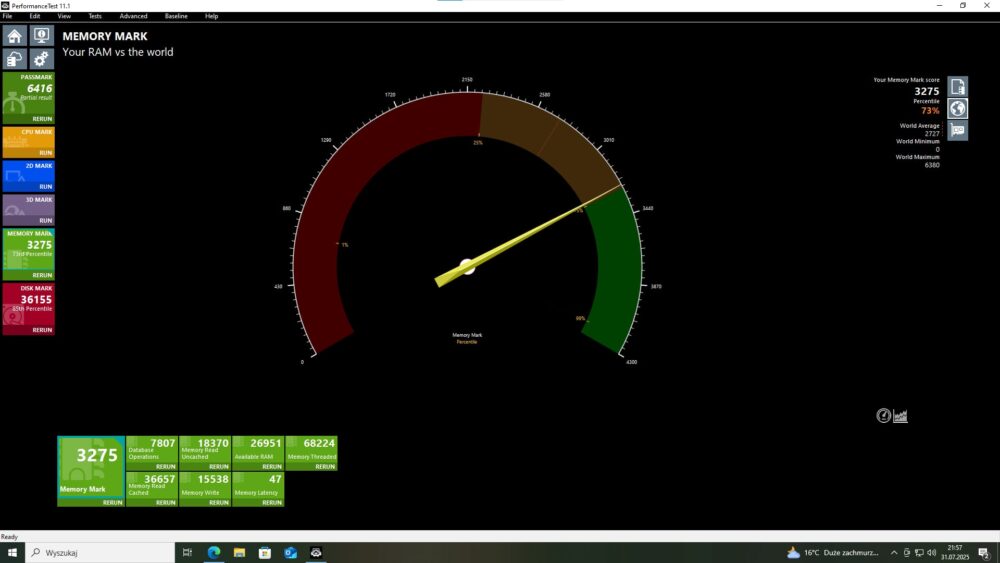The width and height of the screenshot is (1000, 563).
Task: Open Microsoft Edge from taskbar
Action: [214, 552]
